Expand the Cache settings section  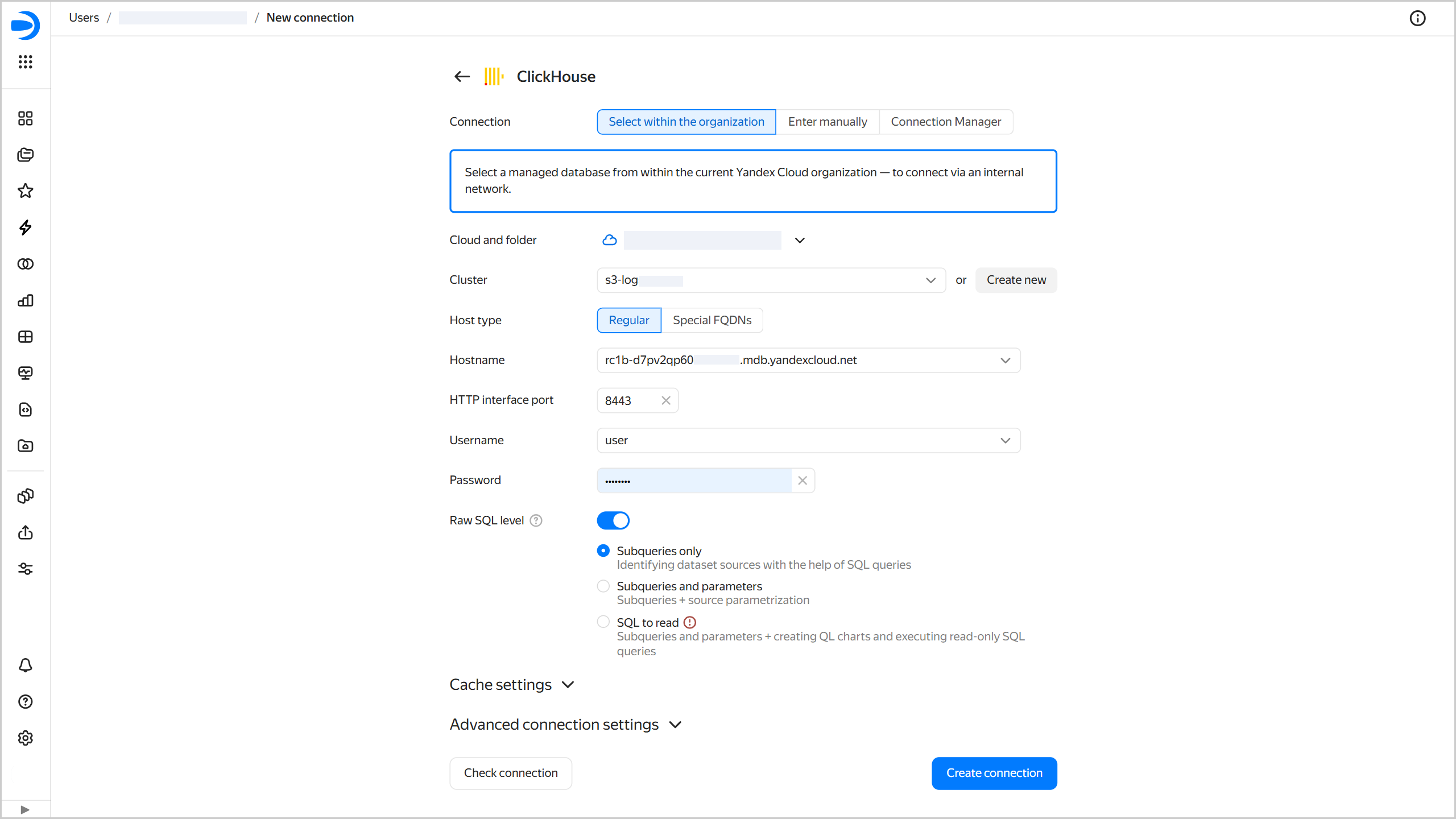coord(512,685)
